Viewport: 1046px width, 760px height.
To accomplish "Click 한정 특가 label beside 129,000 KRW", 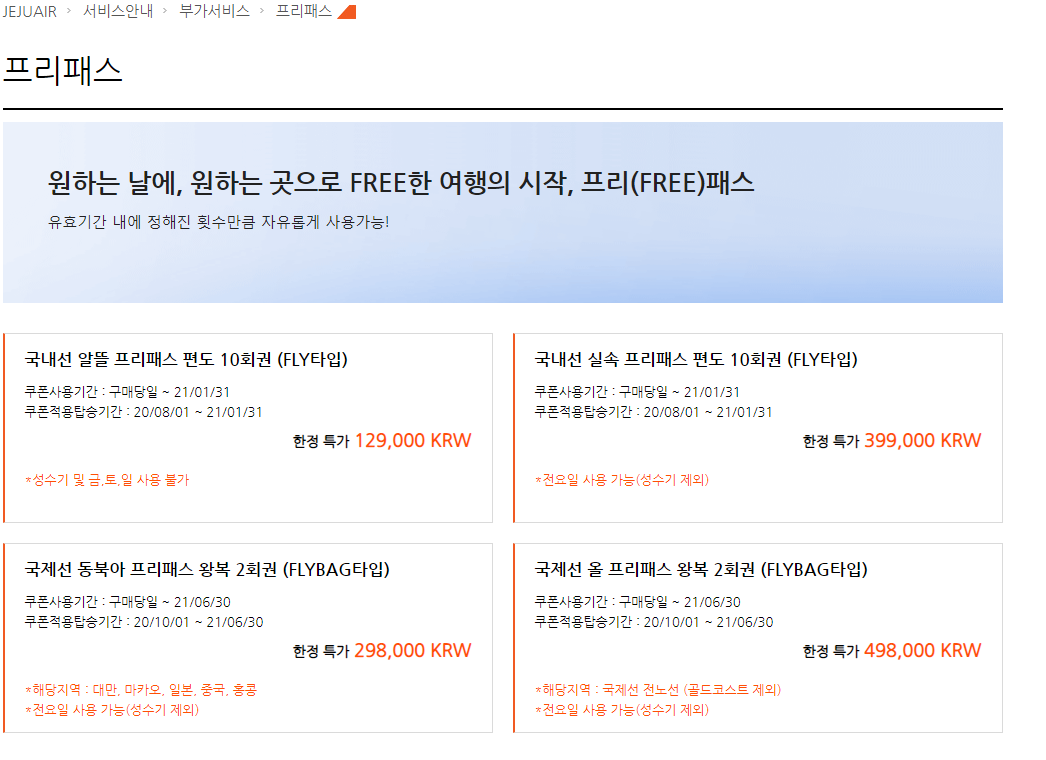I will point(321,442).
